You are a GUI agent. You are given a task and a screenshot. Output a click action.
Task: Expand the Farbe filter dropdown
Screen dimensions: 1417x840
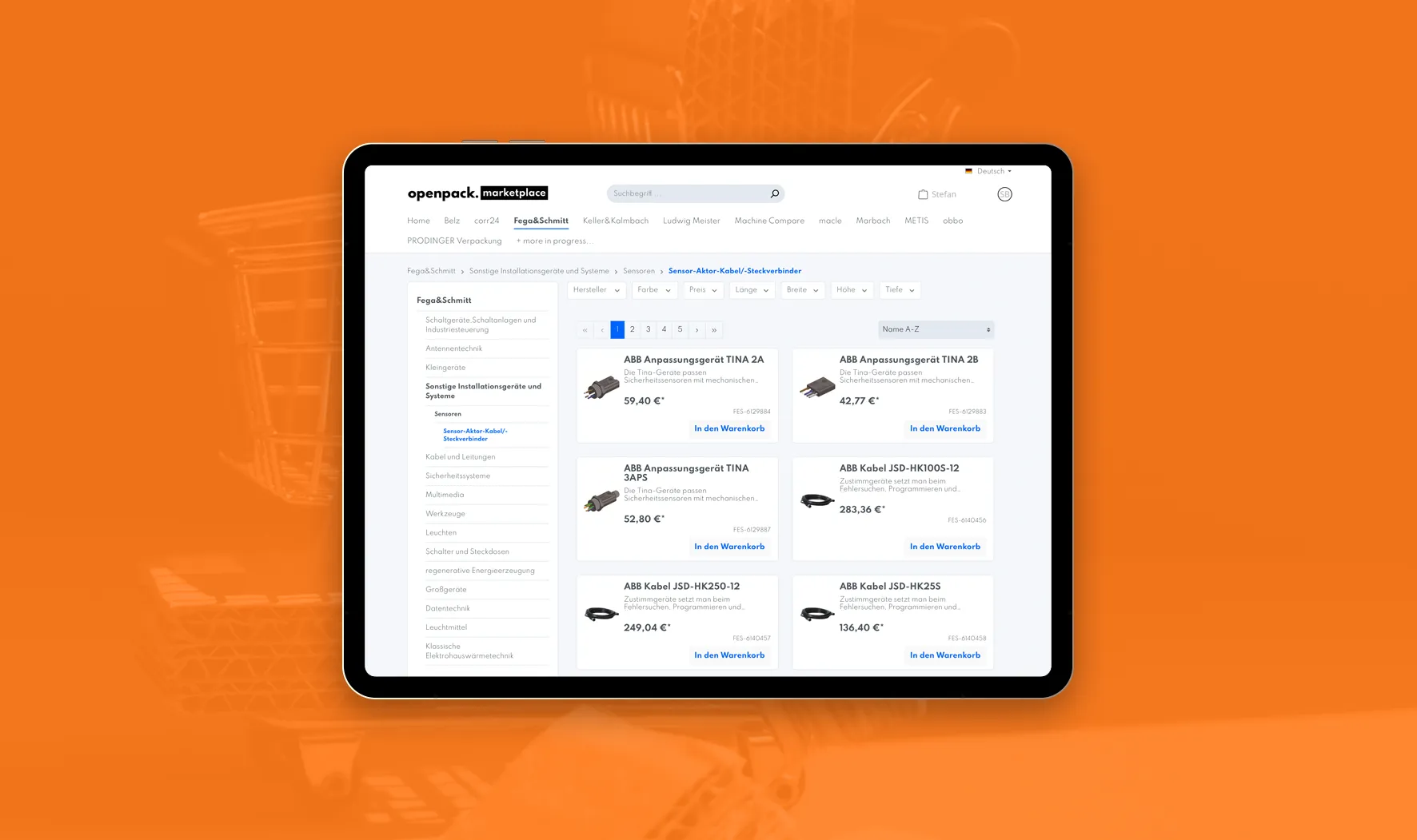coord(653,290)
